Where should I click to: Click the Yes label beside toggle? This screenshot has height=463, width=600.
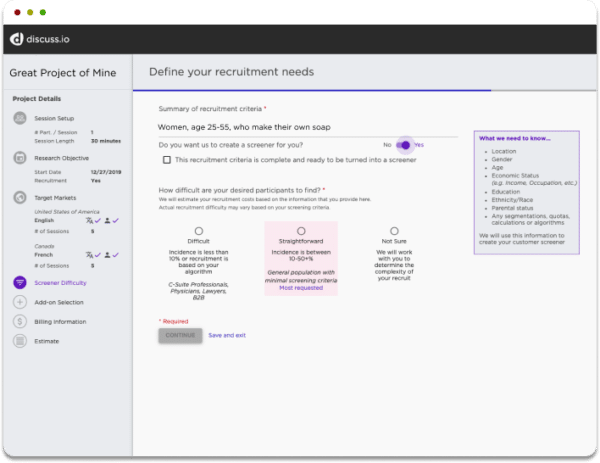click(x=419, y=145)
